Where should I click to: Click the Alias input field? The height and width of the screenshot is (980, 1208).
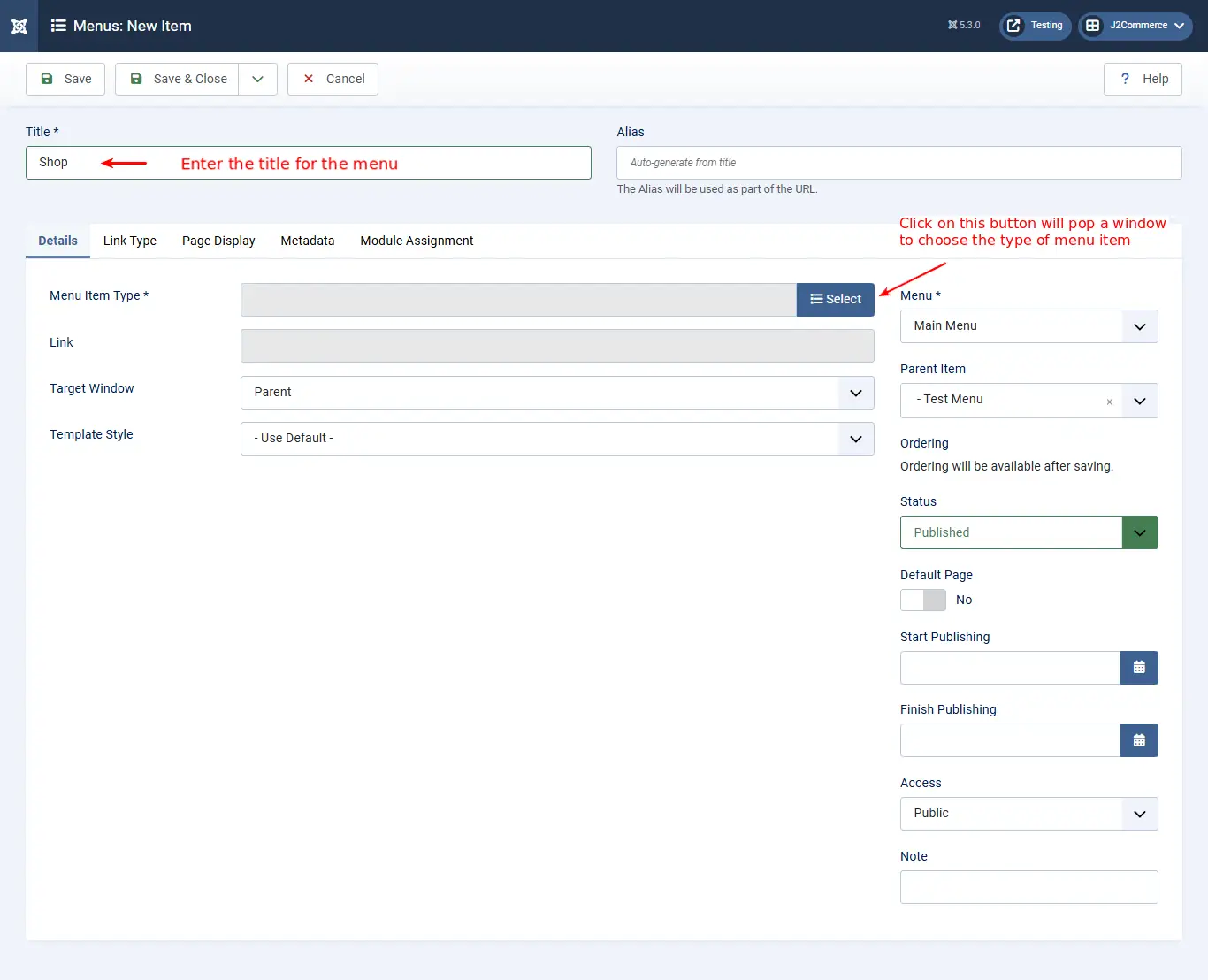[899, 163]
